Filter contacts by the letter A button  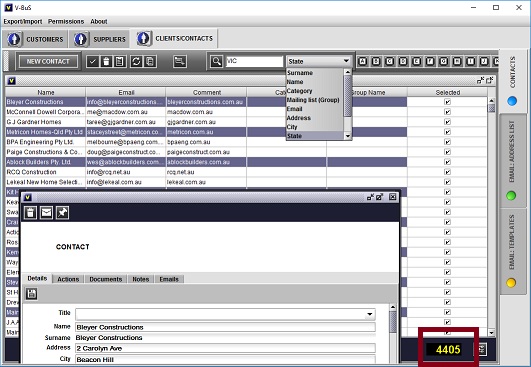tap(362, 61)
